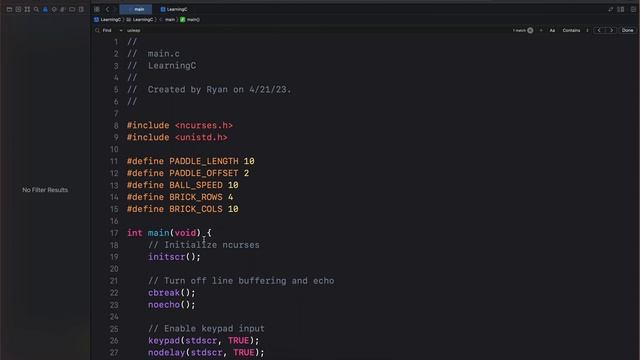
Task: Clear the find field match indicator
Action: tap(530, 31)
